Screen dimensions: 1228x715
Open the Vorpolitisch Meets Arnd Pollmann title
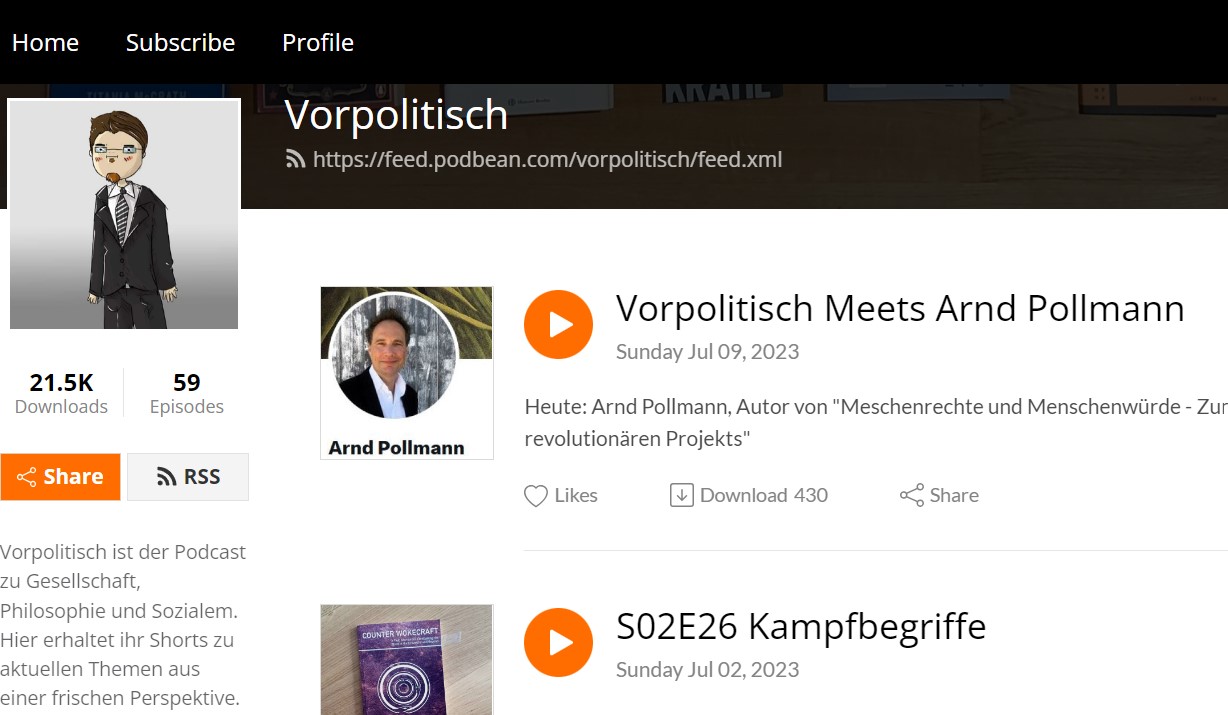point(900,308)
